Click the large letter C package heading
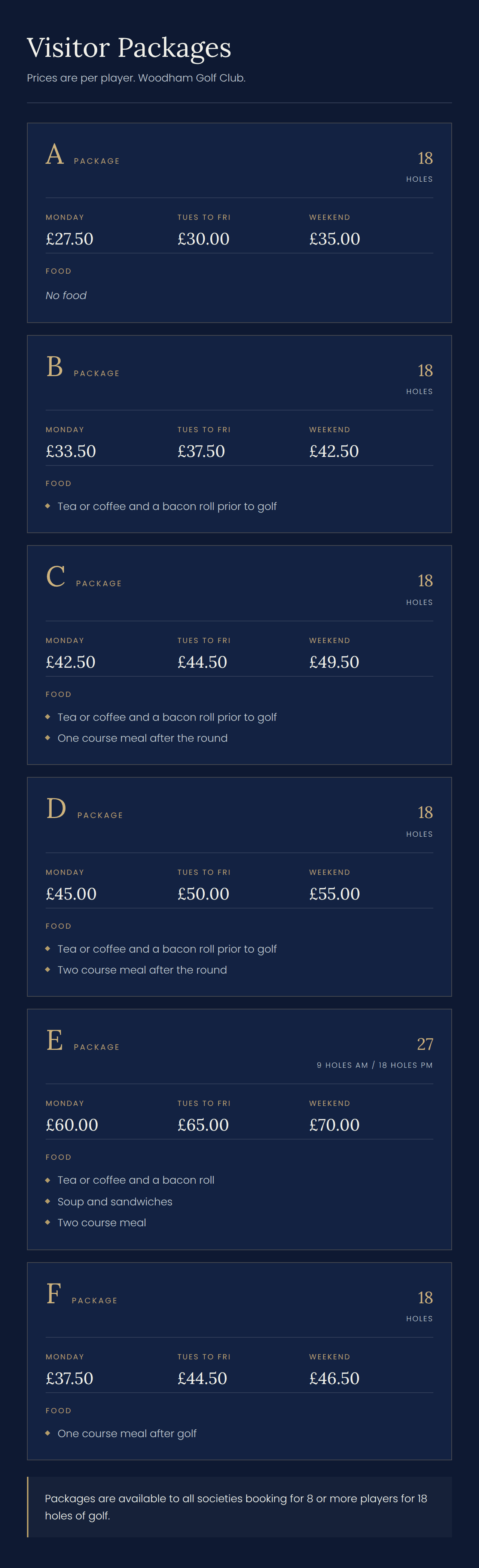This screenshot has height=1568, width=479. pos(55,577)
